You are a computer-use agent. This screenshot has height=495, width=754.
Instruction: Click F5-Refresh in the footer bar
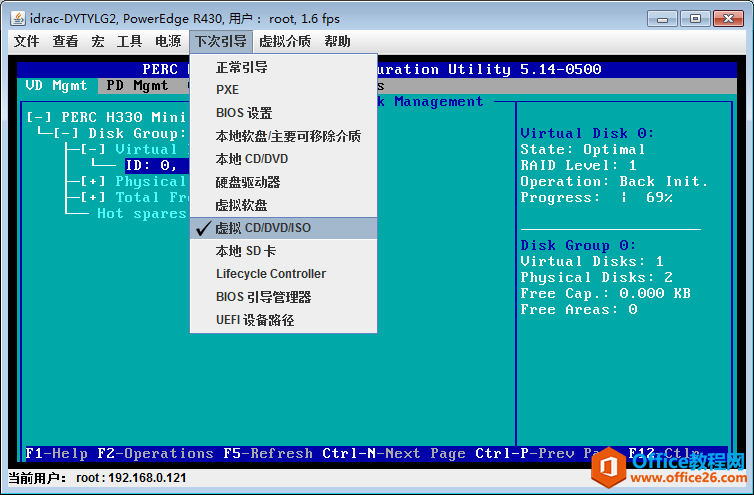tap(268, 454)
